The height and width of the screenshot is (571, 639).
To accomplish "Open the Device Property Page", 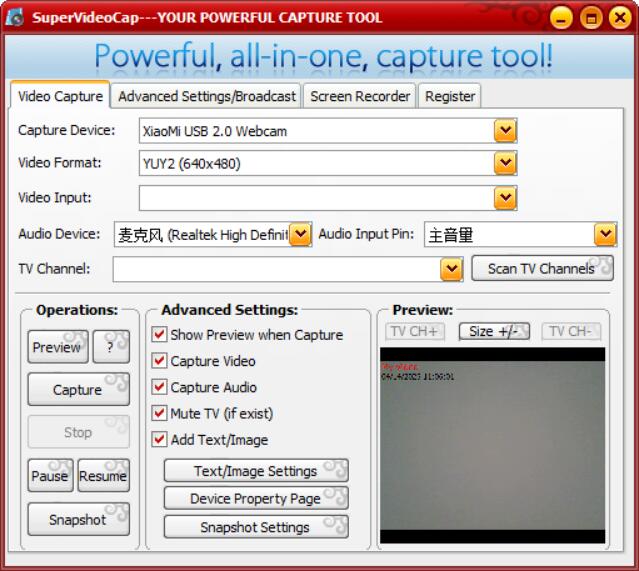I will tap(256, 498).
